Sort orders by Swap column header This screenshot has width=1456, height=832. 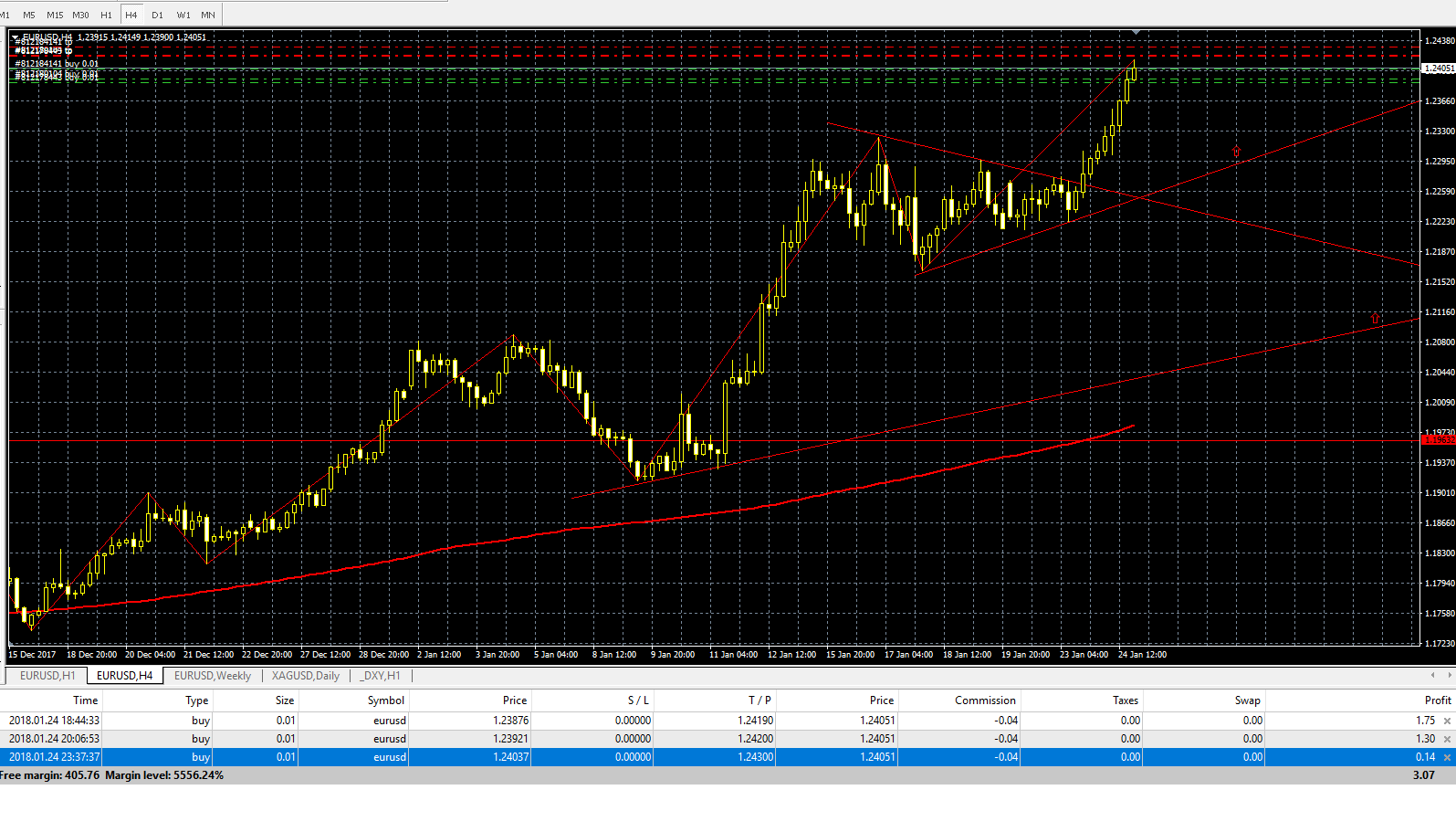[x=1204, y=700]
